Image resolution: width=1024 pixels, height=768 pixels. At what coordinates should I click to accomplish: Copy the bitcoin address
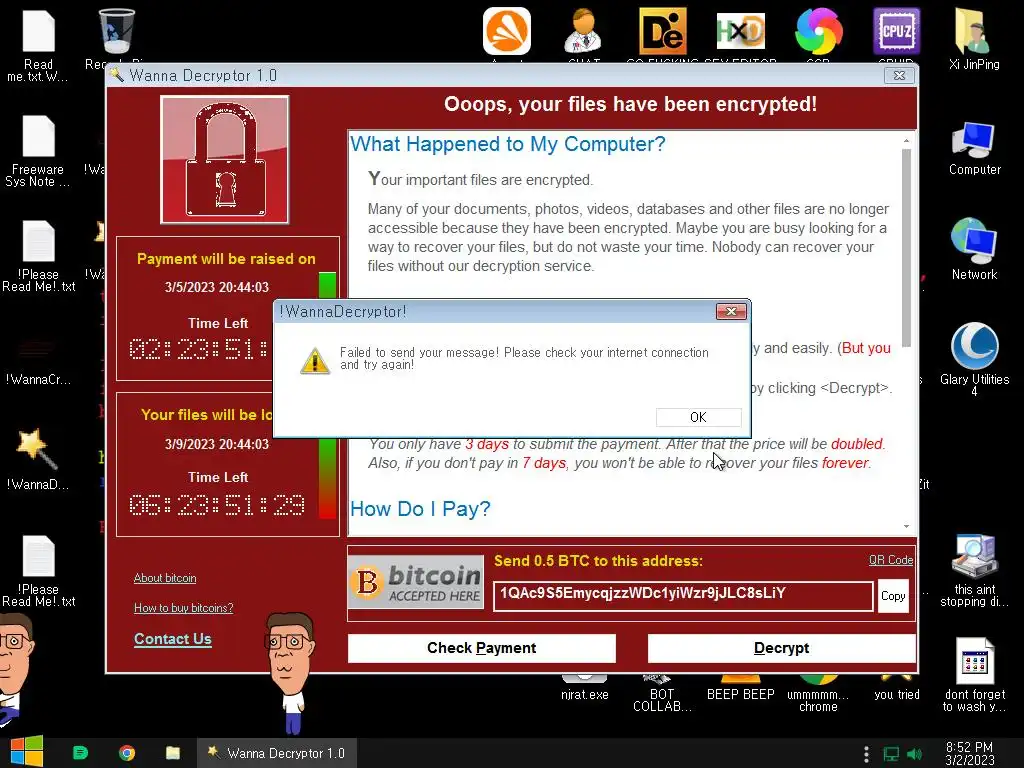[x=893, y=596]
